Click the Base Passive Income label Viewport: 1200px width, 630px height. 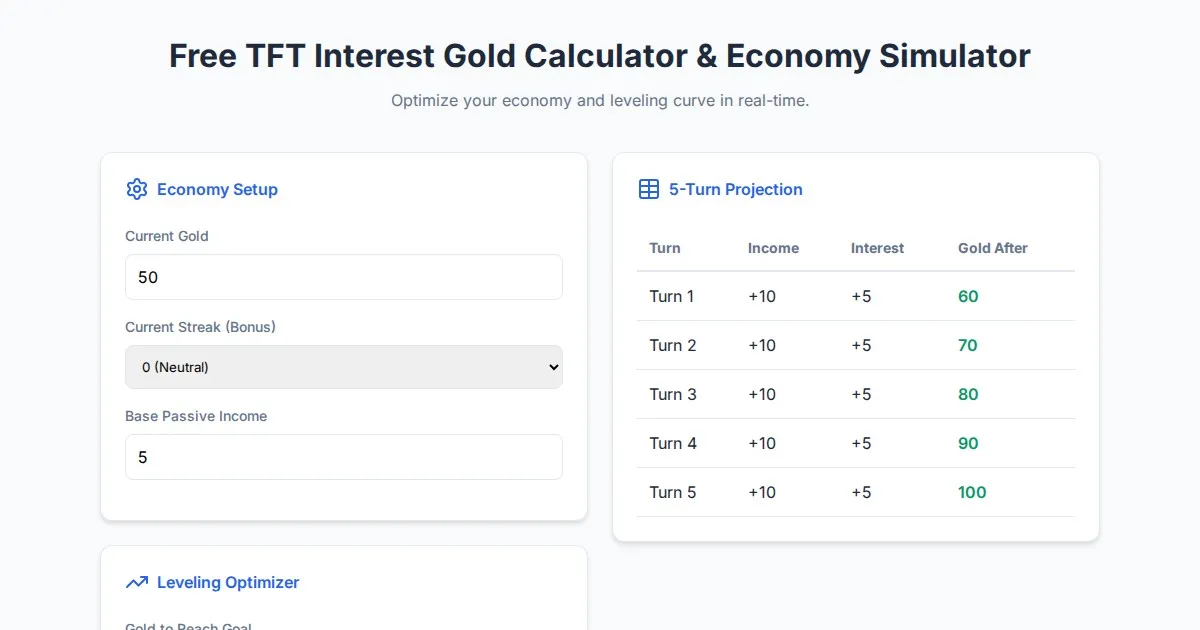point(196,416)
